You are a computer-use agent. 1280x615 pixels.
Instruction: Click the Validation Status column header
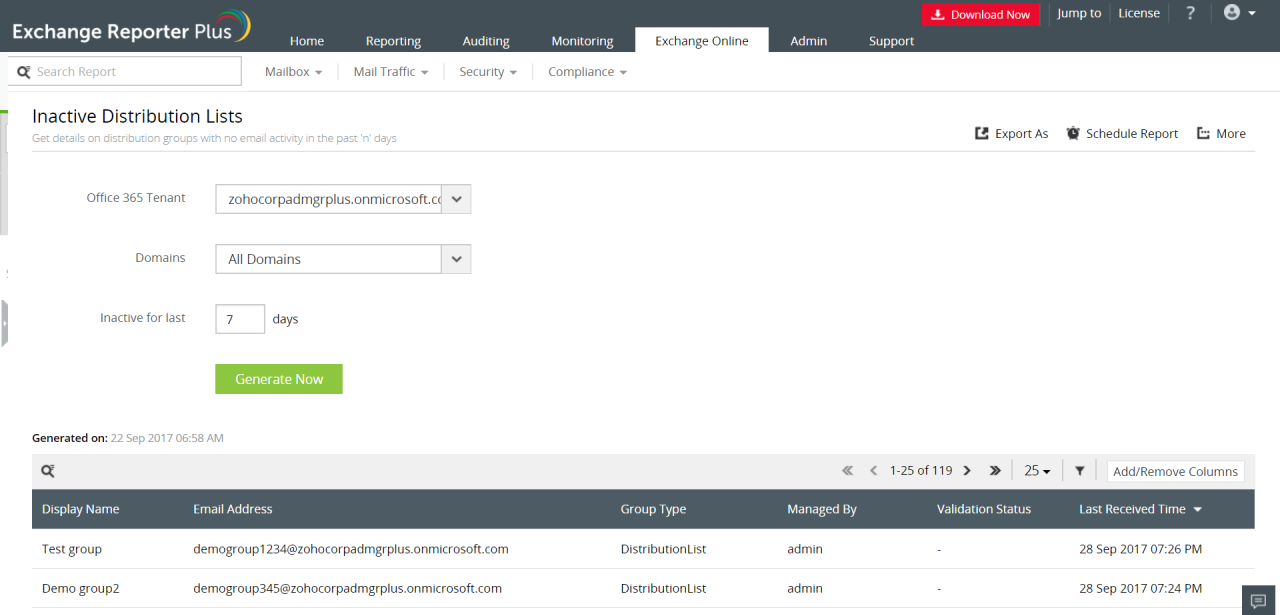pos(984,509)
